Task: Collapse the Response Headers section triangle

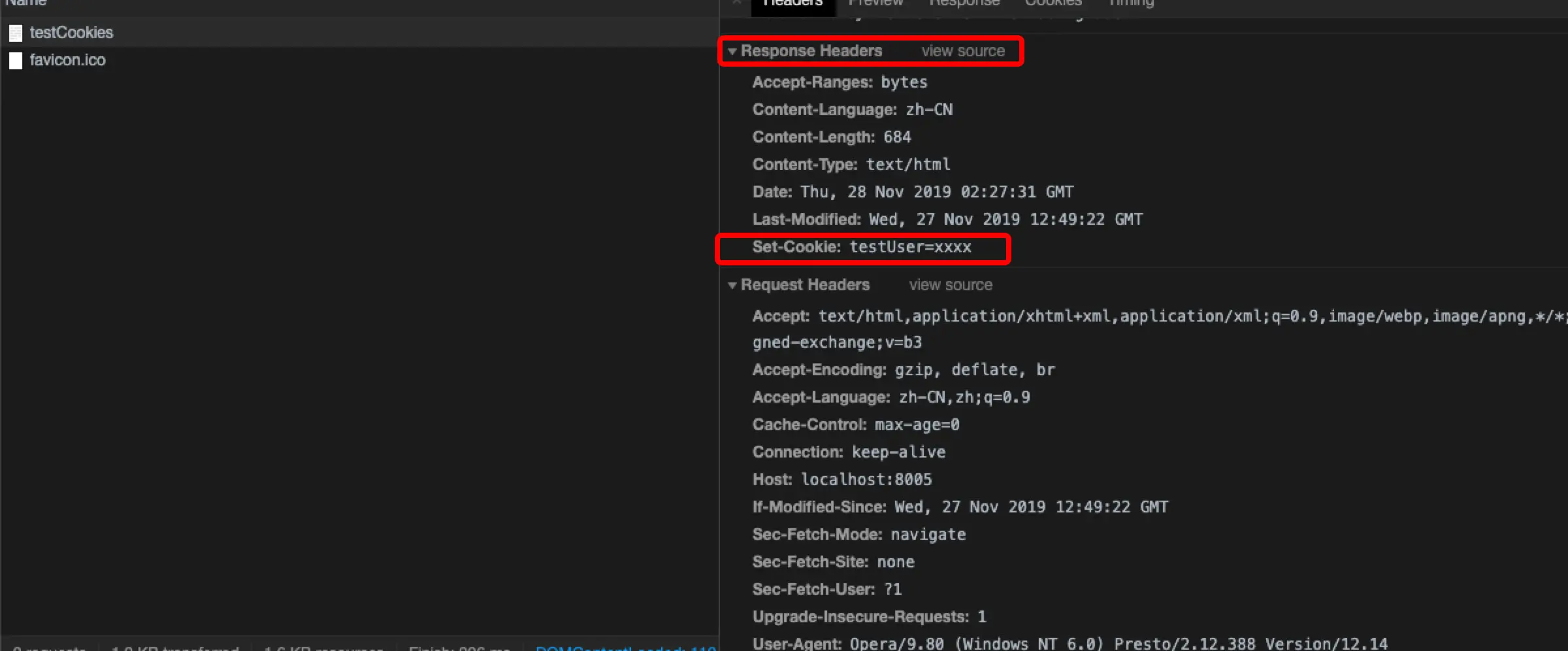Action: 732,51
